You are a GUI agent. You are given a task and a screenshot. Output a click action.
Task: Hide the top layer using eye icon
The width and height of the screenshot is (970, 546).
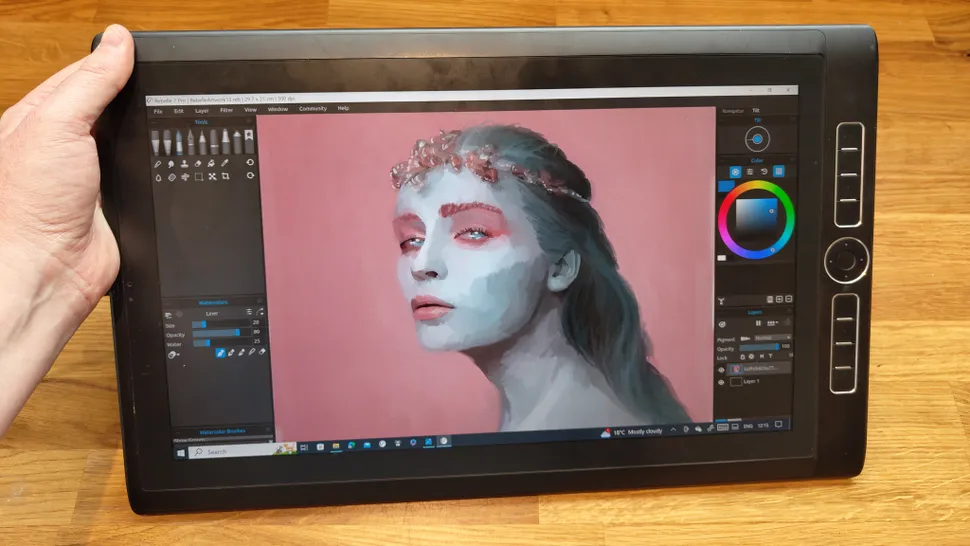coord(722,368)
